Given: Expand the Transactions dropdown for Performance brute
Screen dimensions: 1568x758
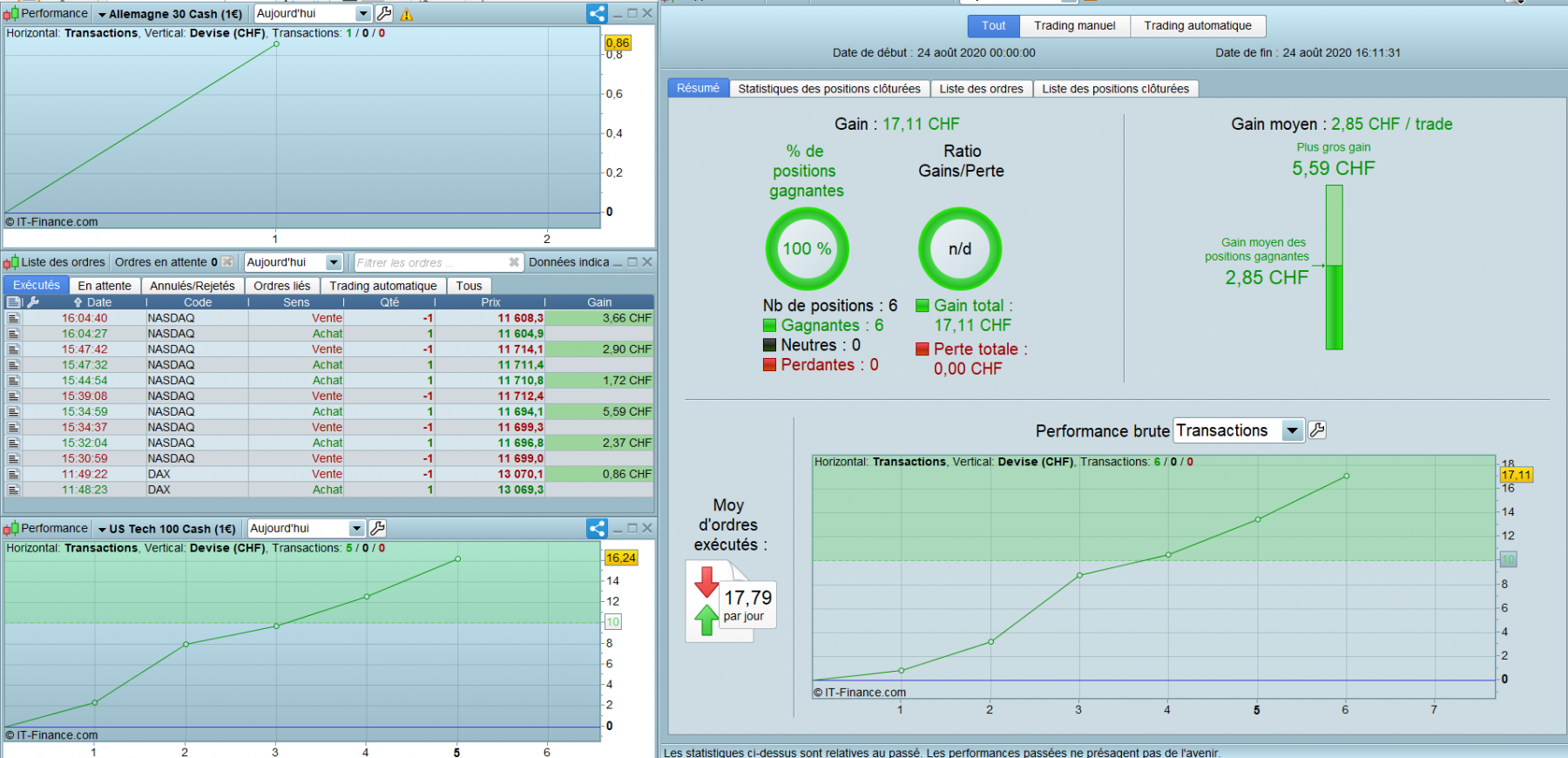Looking at the screenshot, I should pos(1292,430).
